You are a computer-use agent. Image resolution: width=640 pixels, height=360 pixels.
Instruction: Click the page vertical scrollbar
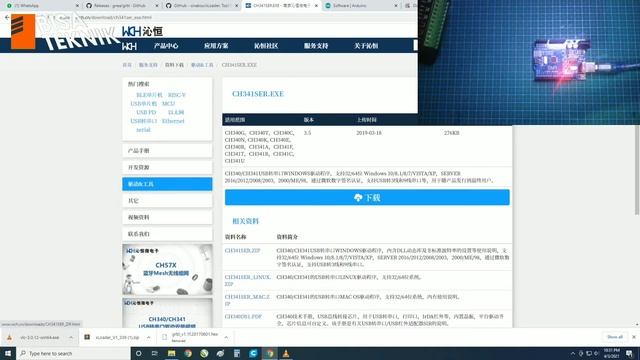point(637,169)
